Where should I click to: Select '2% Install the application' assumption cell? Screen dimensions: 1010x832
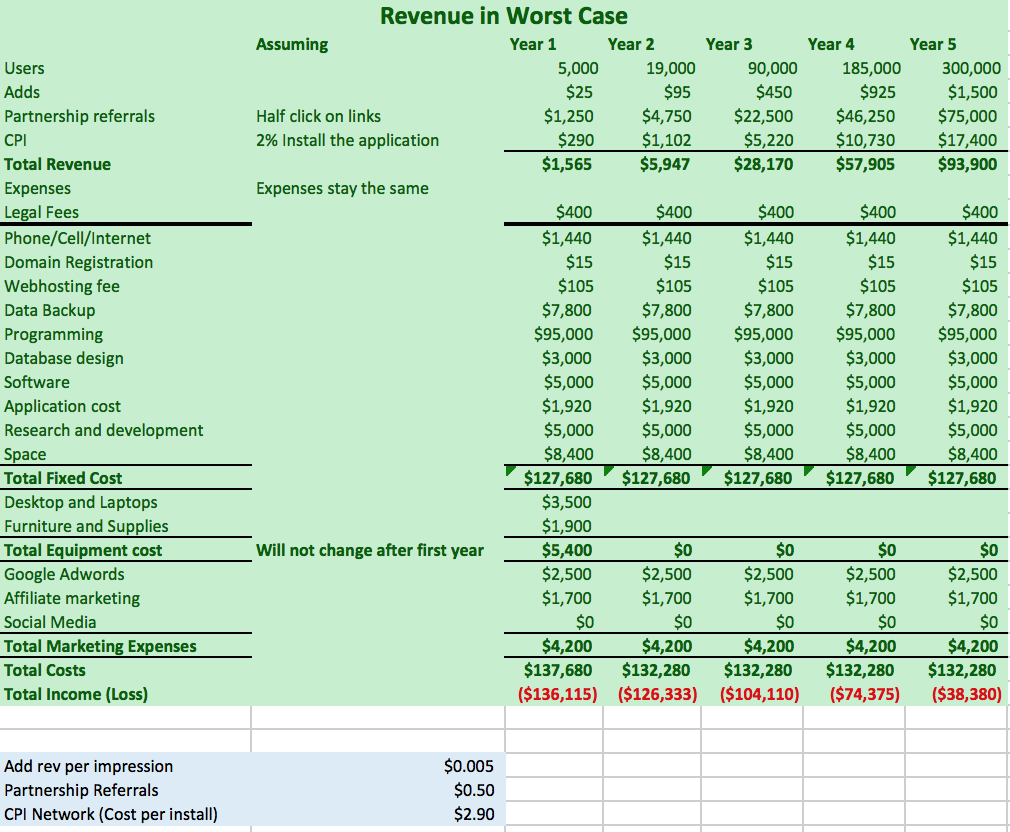pos(347,140)
